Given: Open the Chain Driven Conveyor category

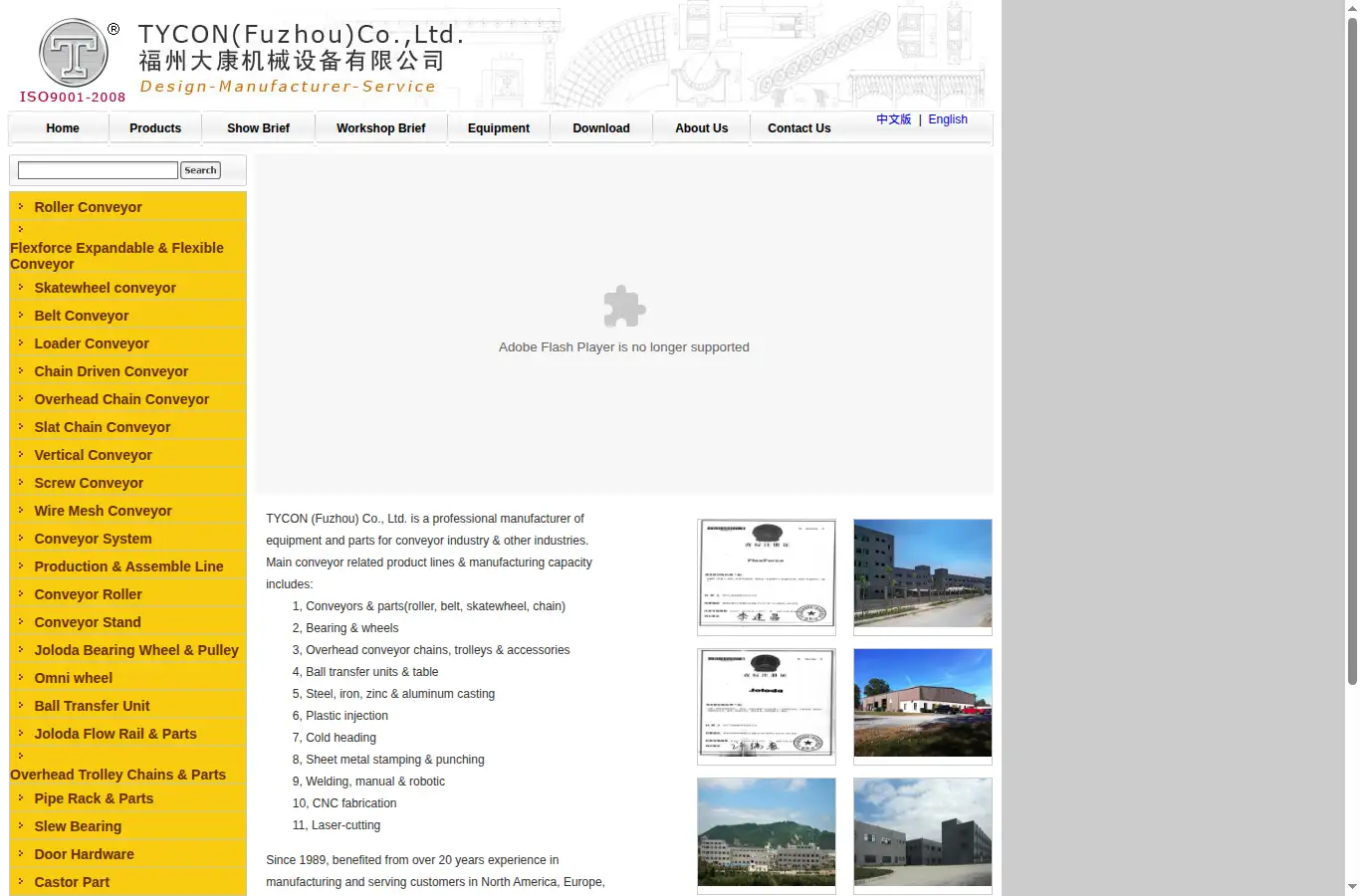Looking at the screenshot, I should coord(111,371).
